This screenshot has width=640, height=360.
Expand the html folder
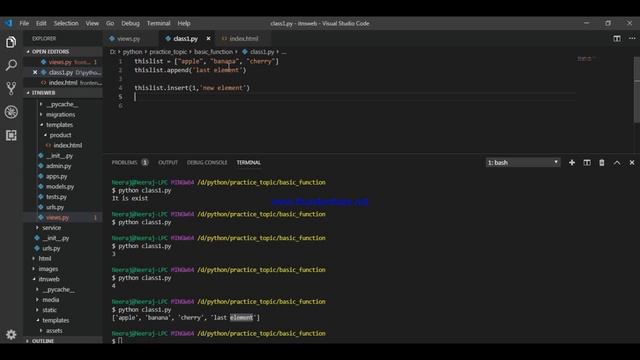[44, 258]
